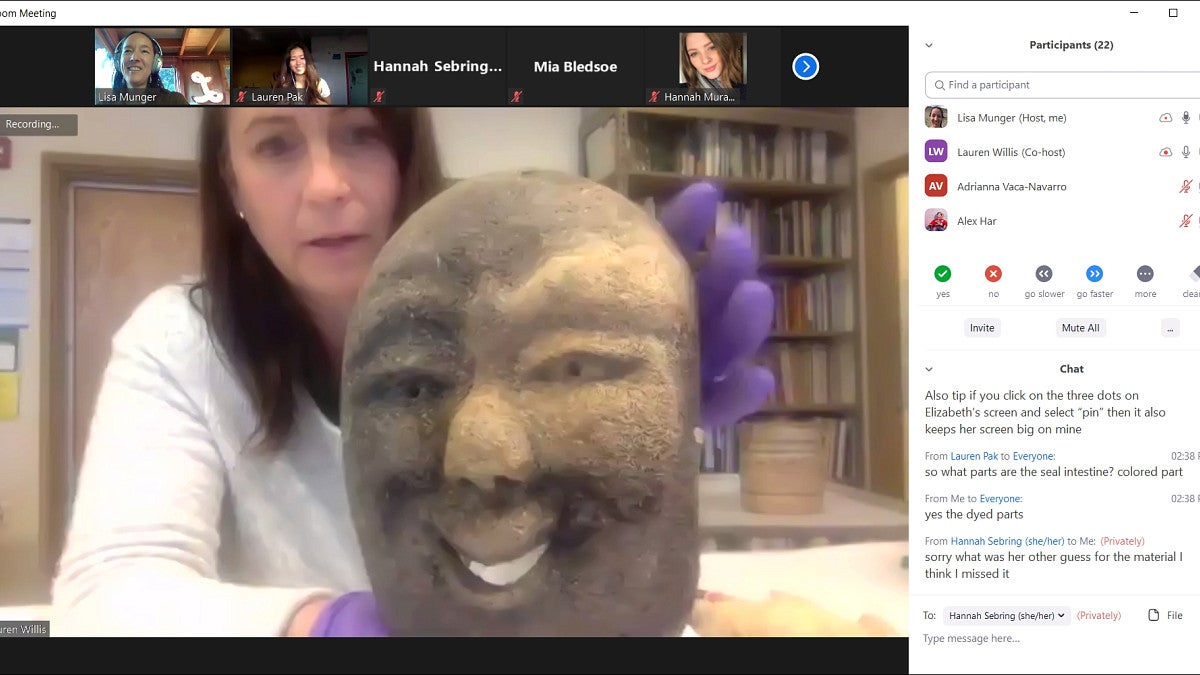This screenshot has height=675, width=1200.
Task: Unmute Alex Har's microphone
Action: tap(1186, 221)
